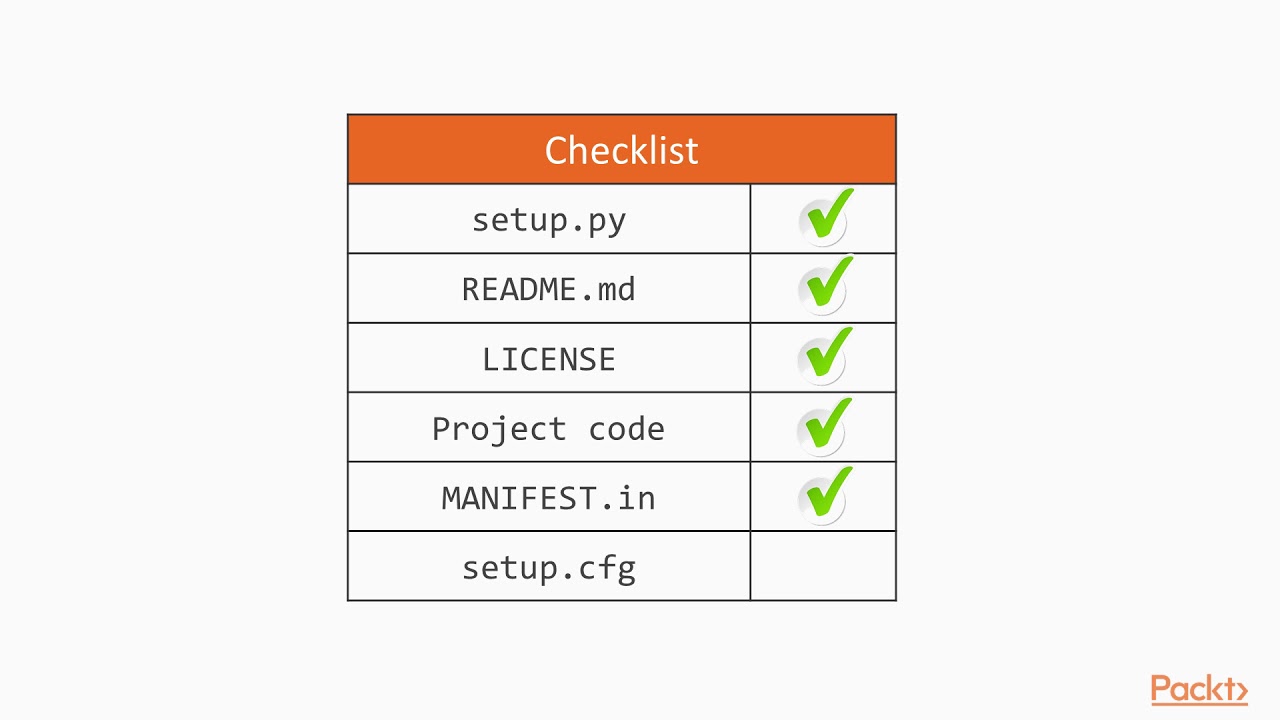Click the orange arrow ending the Packt logo
The height and width of the screenshot is (720, 1280).
[x=1240, y=691]
